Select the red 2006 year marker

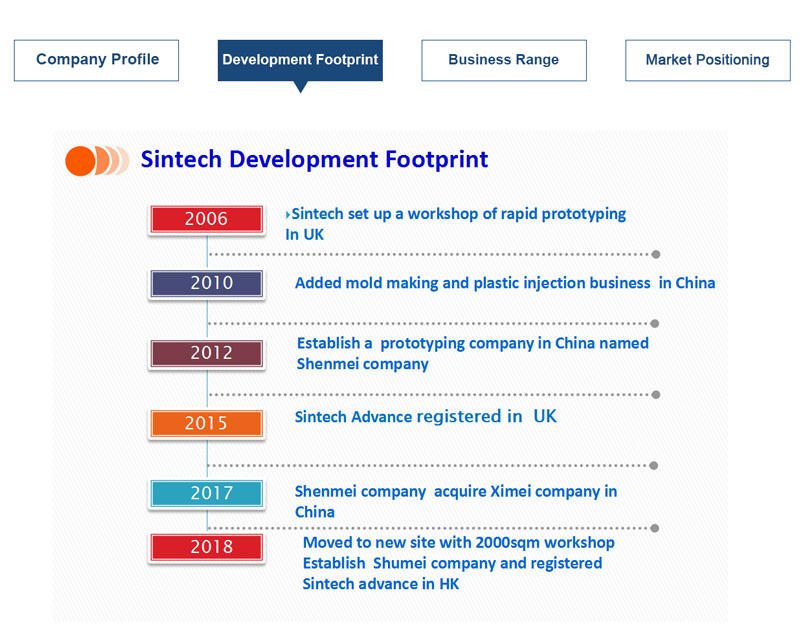click(207, 219)
